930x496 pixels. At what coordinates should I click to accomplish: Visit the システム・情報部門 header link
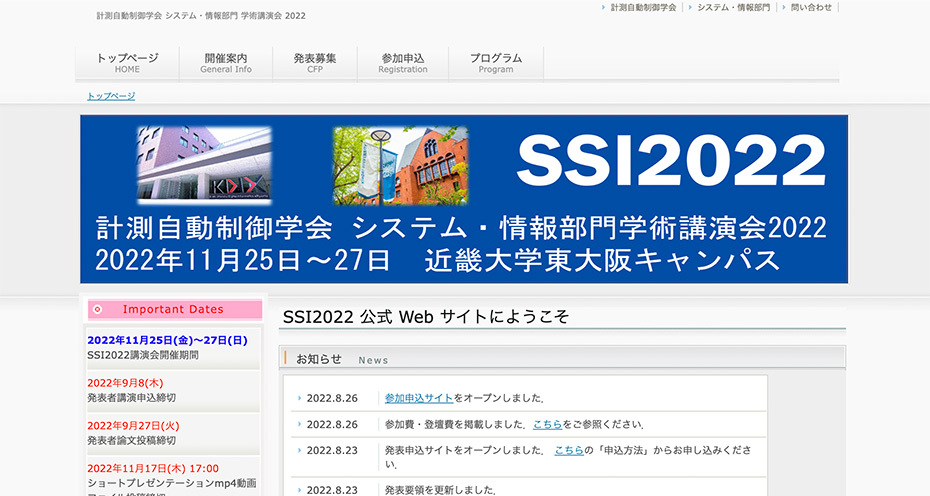734,8
